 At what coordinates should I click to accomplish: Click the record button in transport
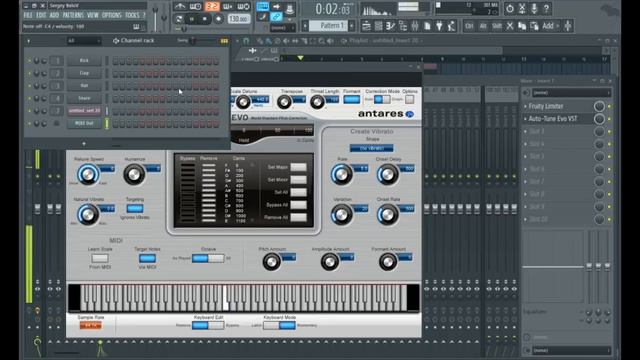[x=218, y=19]
